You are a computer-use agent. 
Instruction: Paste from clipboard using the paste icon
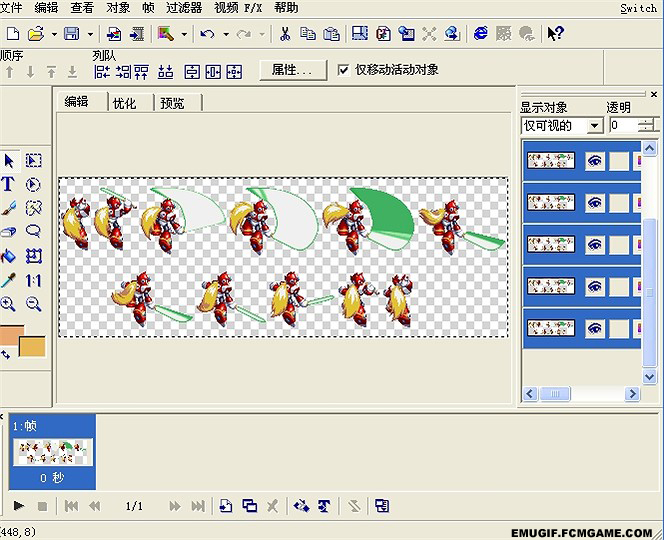click(331, 33)
